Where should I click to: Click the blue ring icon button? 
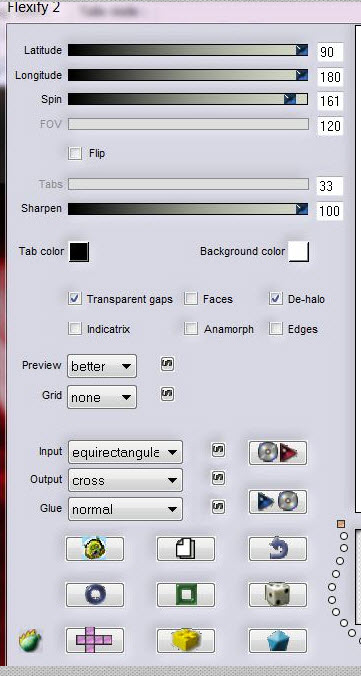tap(94, 595)
